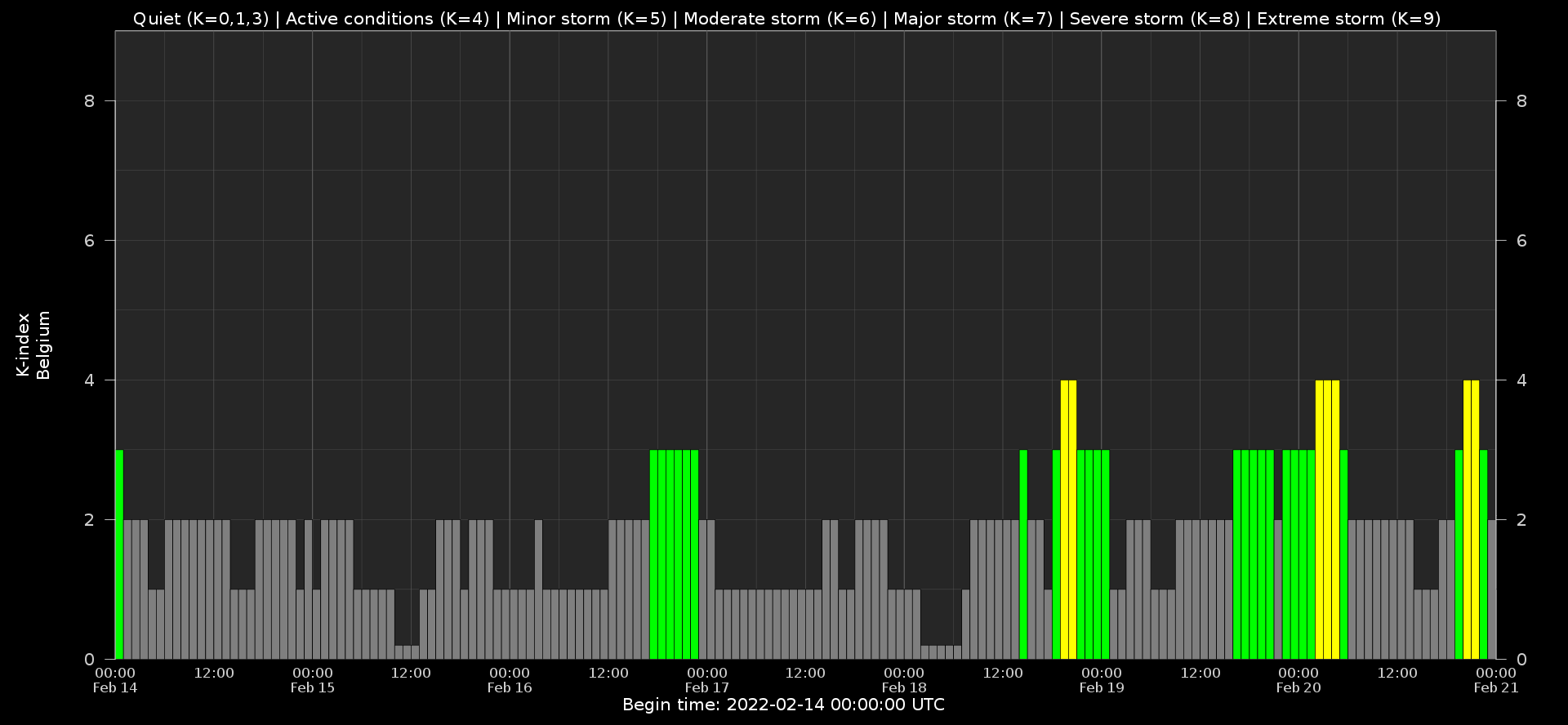
Task: Click the 'Feb 17' date label
Action: click(x=707, y=687)
